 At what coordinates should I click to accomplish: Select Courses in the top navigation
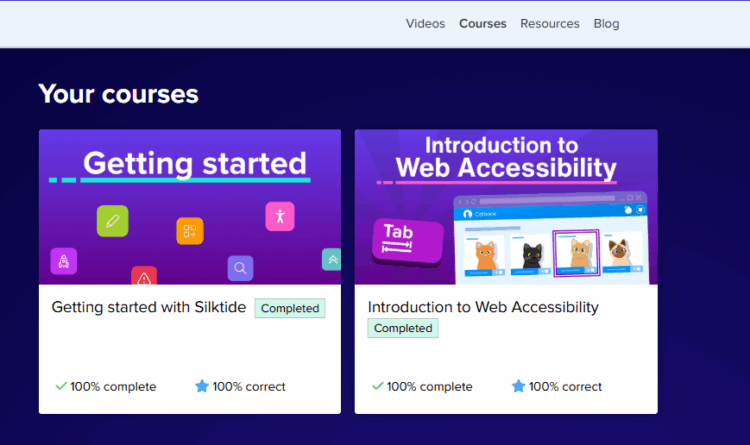482,23
